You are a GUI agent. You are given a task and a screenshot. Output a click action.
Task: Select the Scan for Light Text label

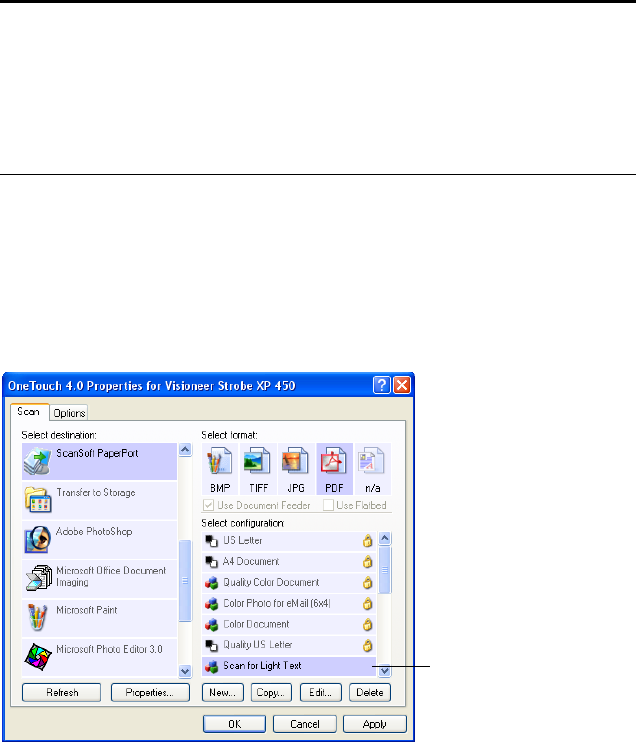click(262, 666)
